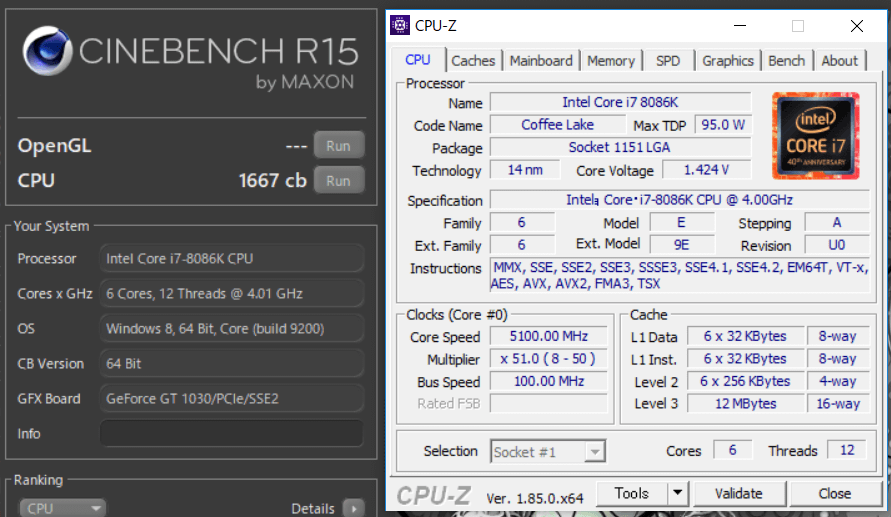Switch to the Memory tab

point(611,61)
